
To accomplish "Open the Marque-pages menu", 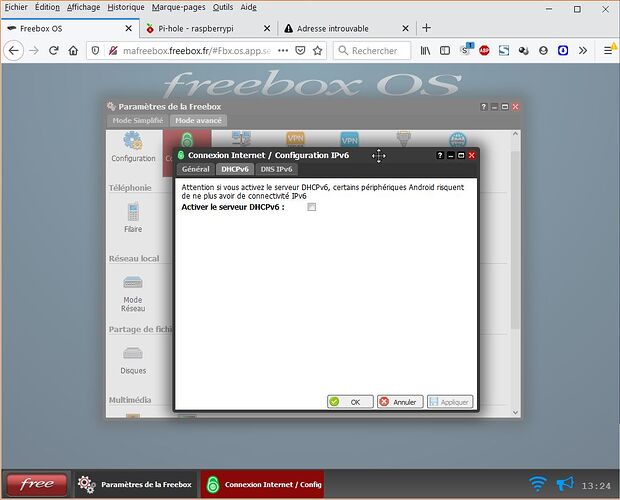I will [x=178, y=7].
